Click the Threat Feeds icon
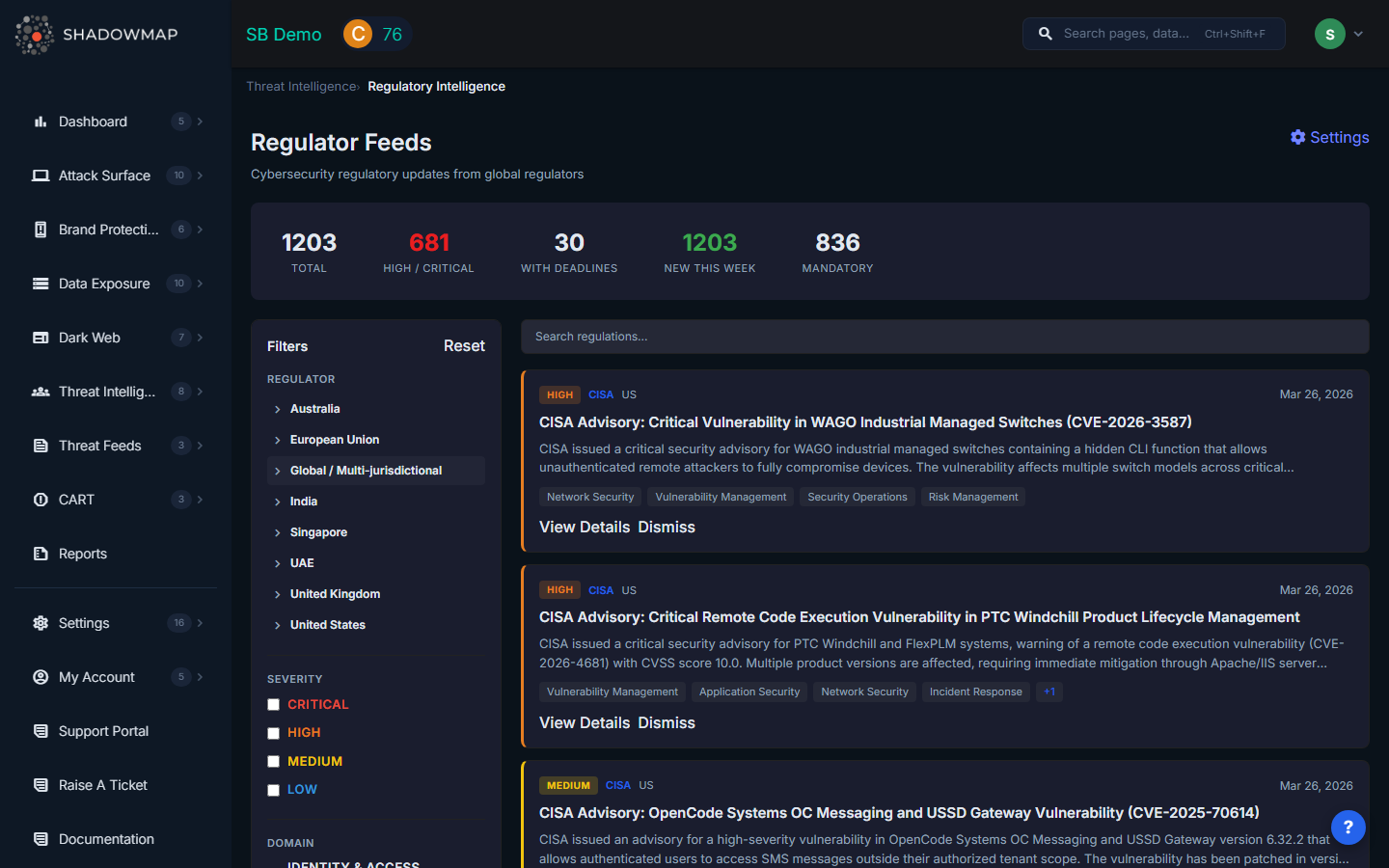Image resolution: width=1389 pixels, height=868 pixels. [x=41, y=446]
